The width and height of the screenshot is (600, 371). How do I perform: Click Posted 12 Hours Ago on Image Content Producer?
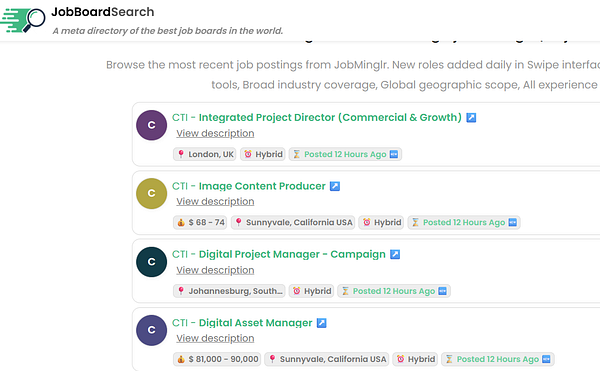(464, 222)
